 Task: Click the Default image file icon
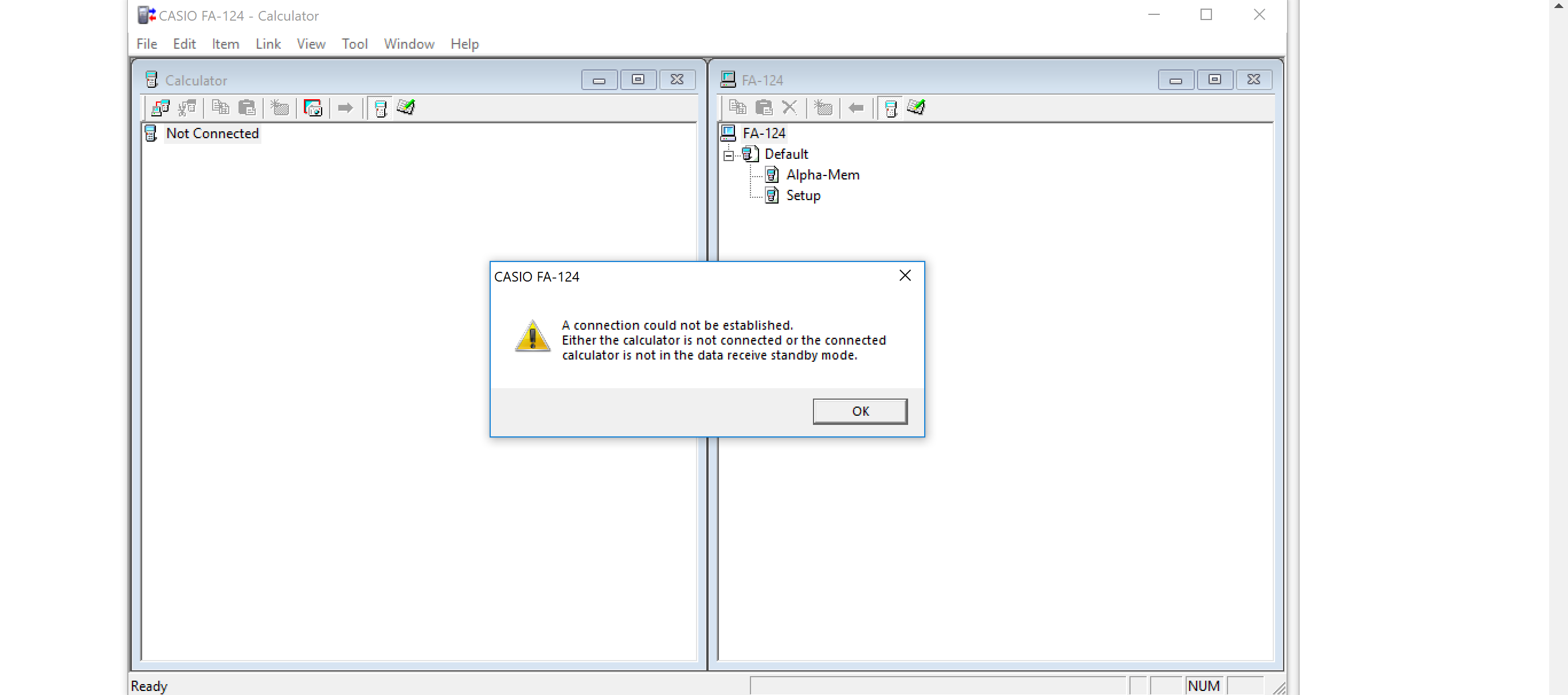[750, 154]
